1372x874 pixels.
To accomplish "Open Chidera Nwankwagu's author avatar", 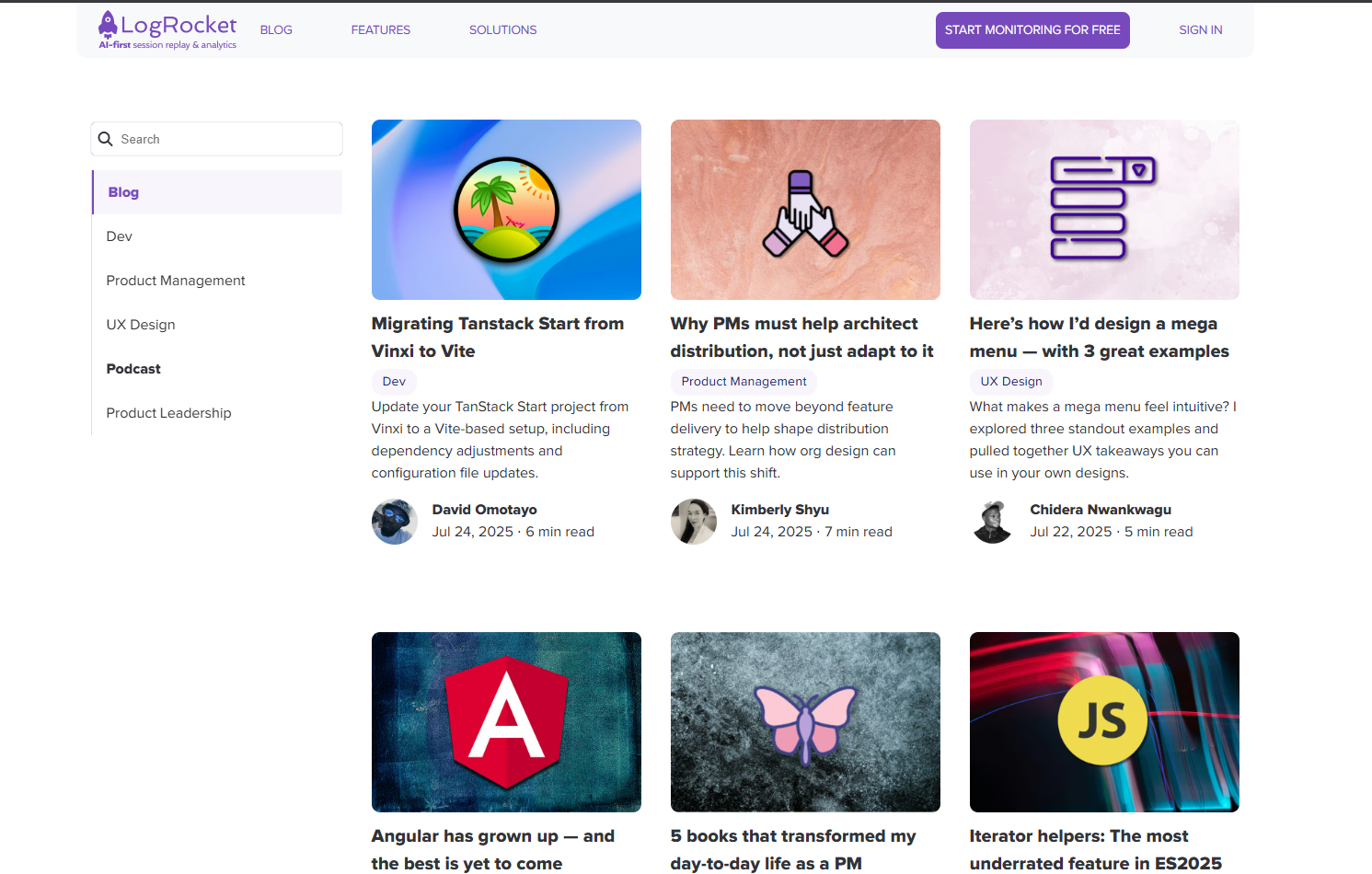I will (x=993, y=522).
